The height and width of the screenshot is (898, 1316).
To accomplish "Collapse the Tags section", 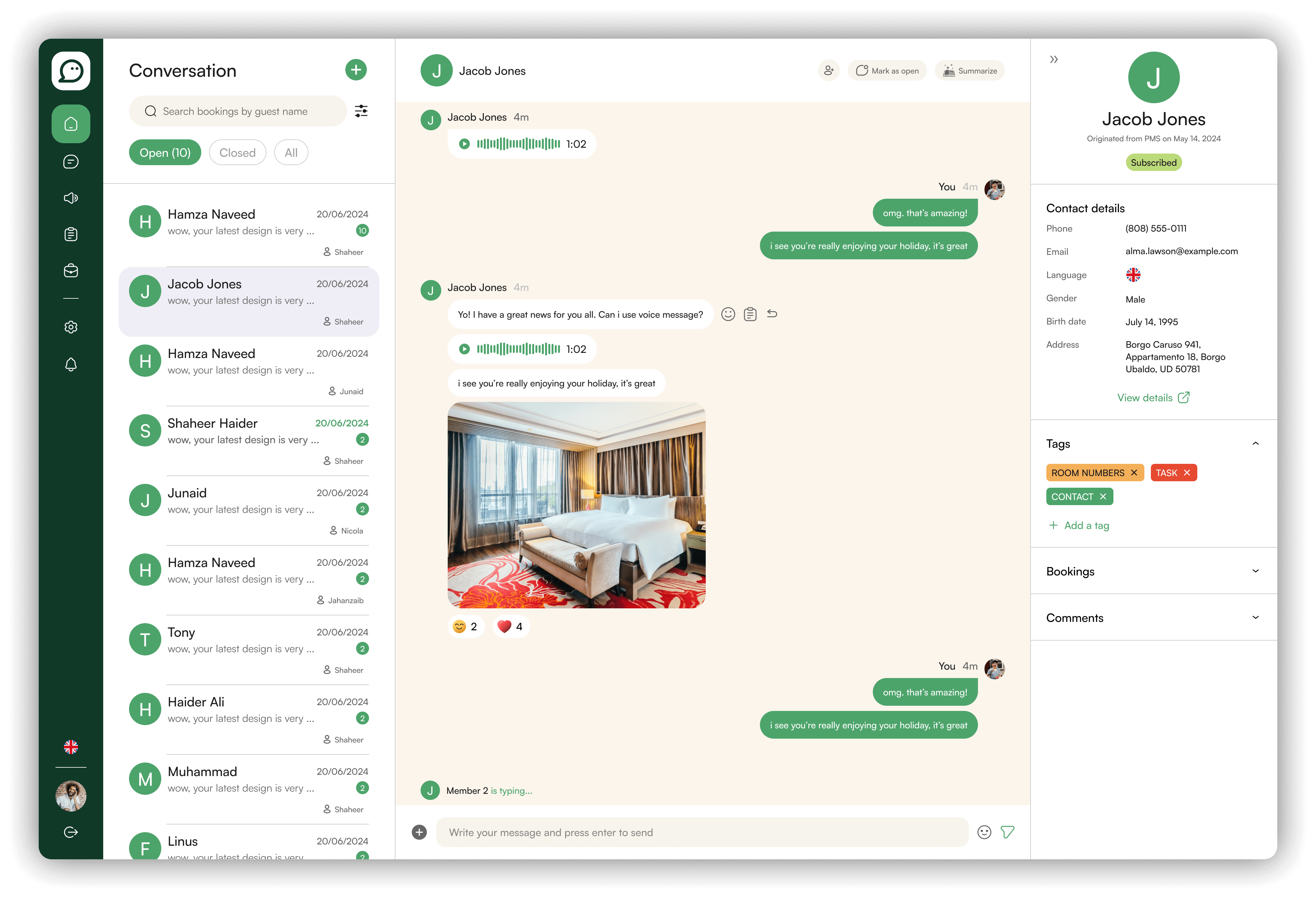I will point(1255,444).
